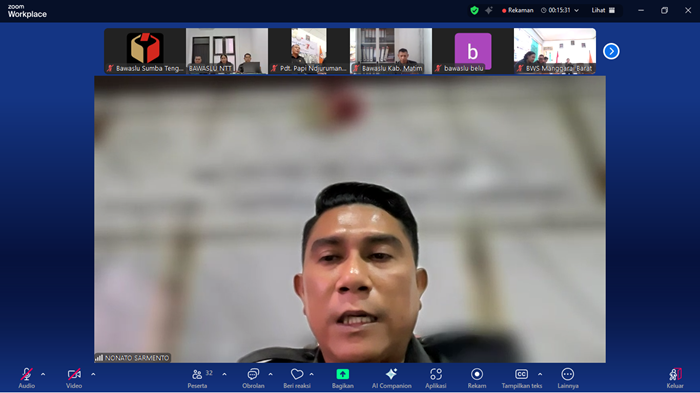Expand Beri reaksi options arrow
This screenshot has width=700, height=393.
point(312,374)
